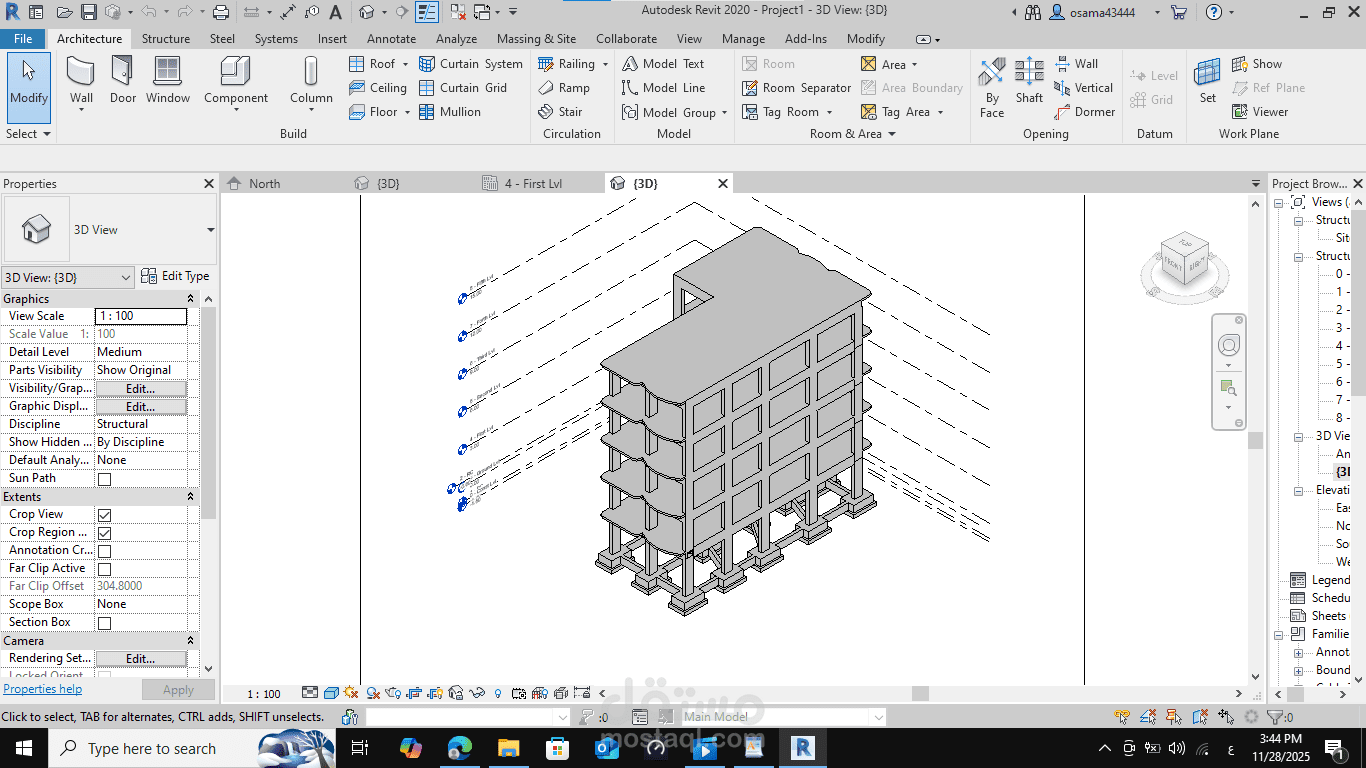Switch to the Structure ribbon tab

pos(166,39)
